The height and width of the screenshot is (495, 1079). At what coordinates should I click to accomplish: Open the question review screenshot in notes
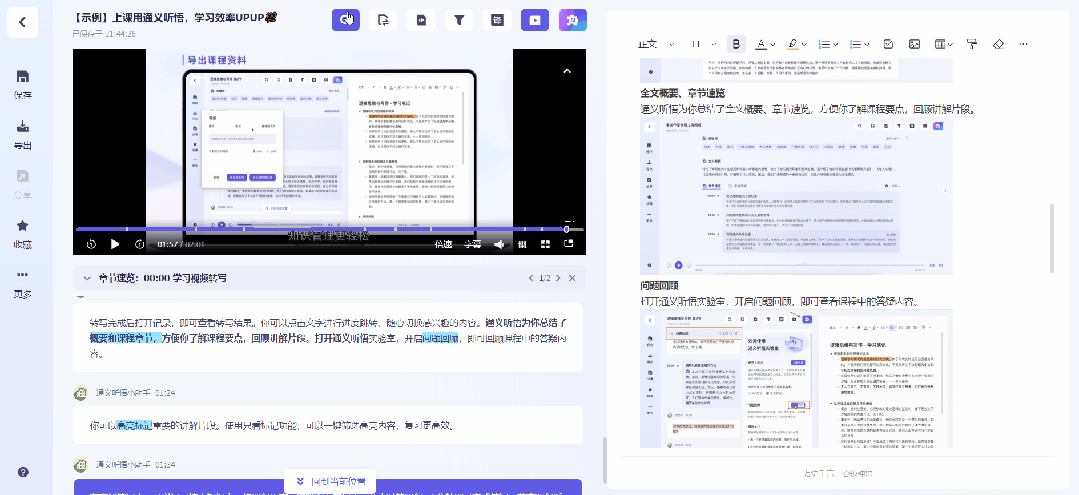pyautogui.click(x=797, y=379)
